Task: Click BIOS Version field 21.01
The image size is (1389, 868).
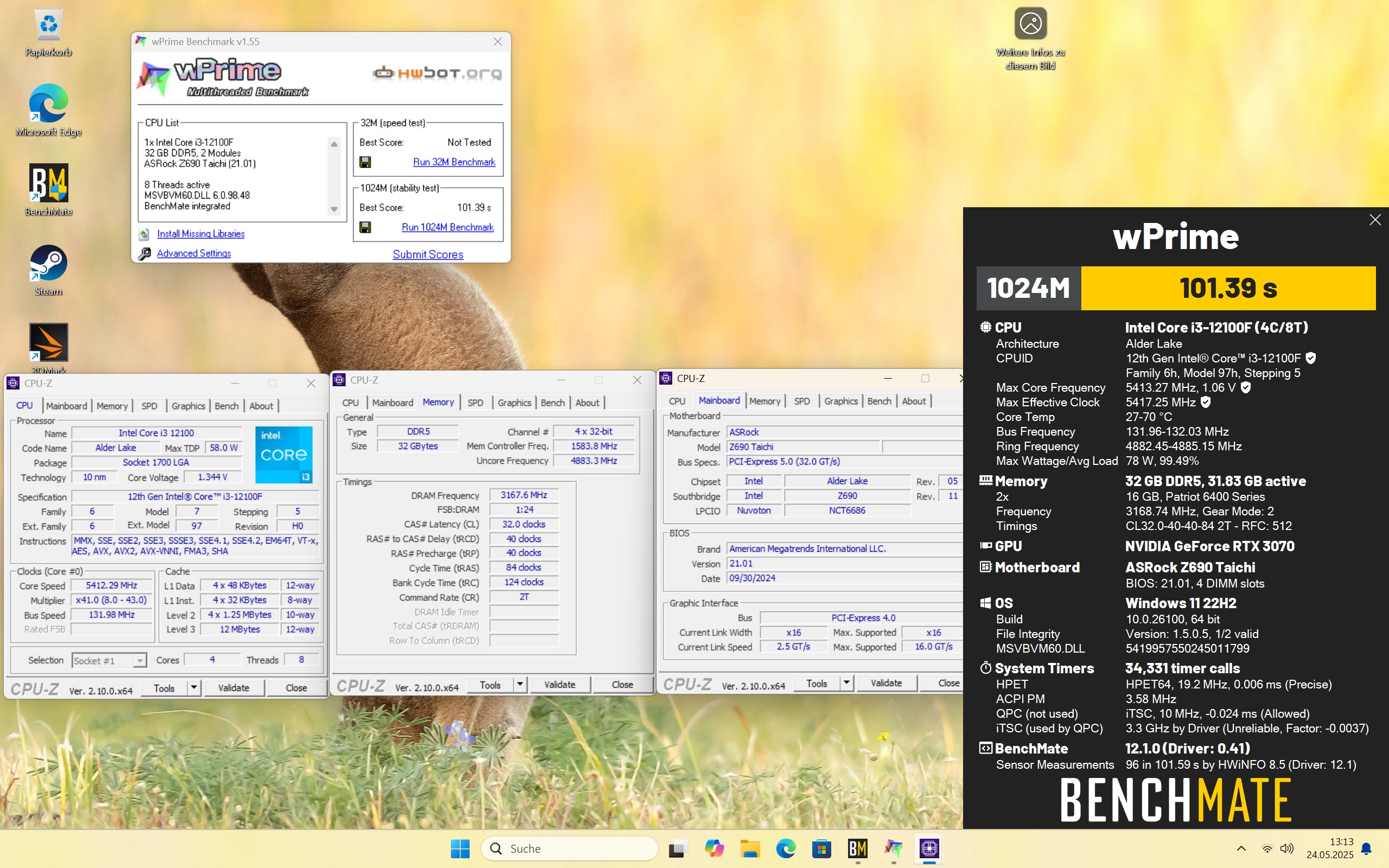Action: [x=844, y=564]
